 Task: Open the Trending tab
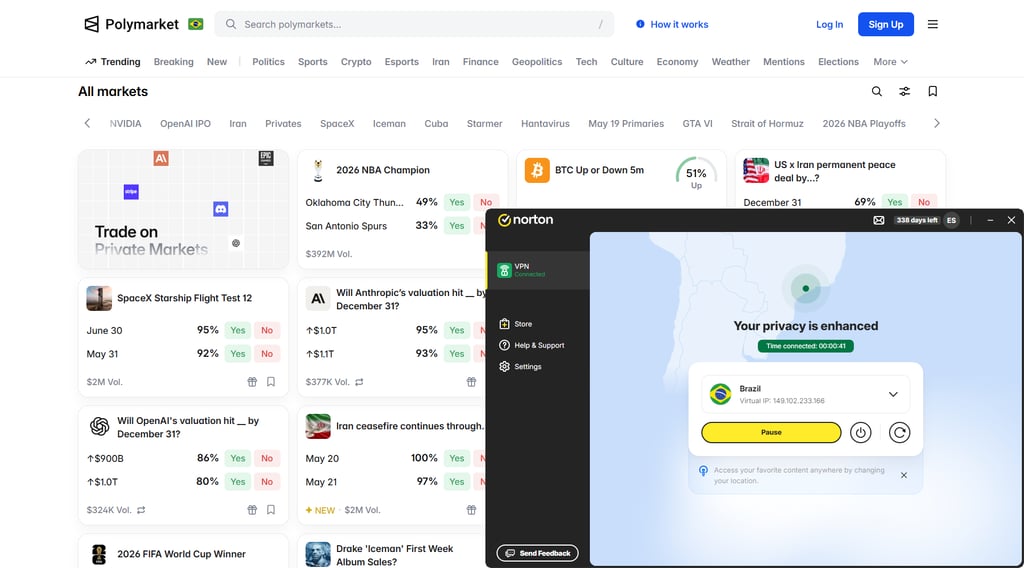[112, 62]
